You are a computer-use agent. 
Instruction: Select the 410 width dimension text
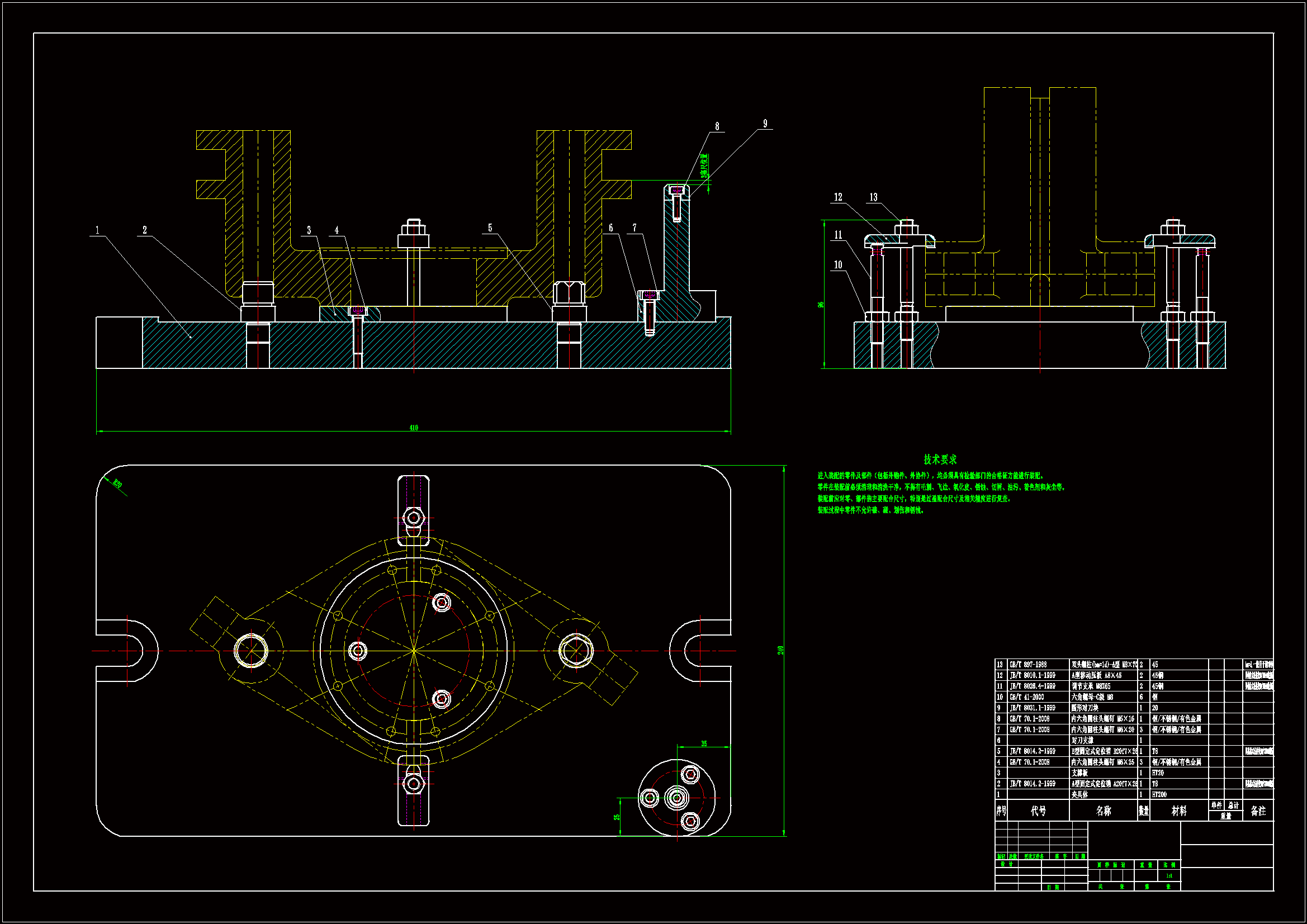414,428
